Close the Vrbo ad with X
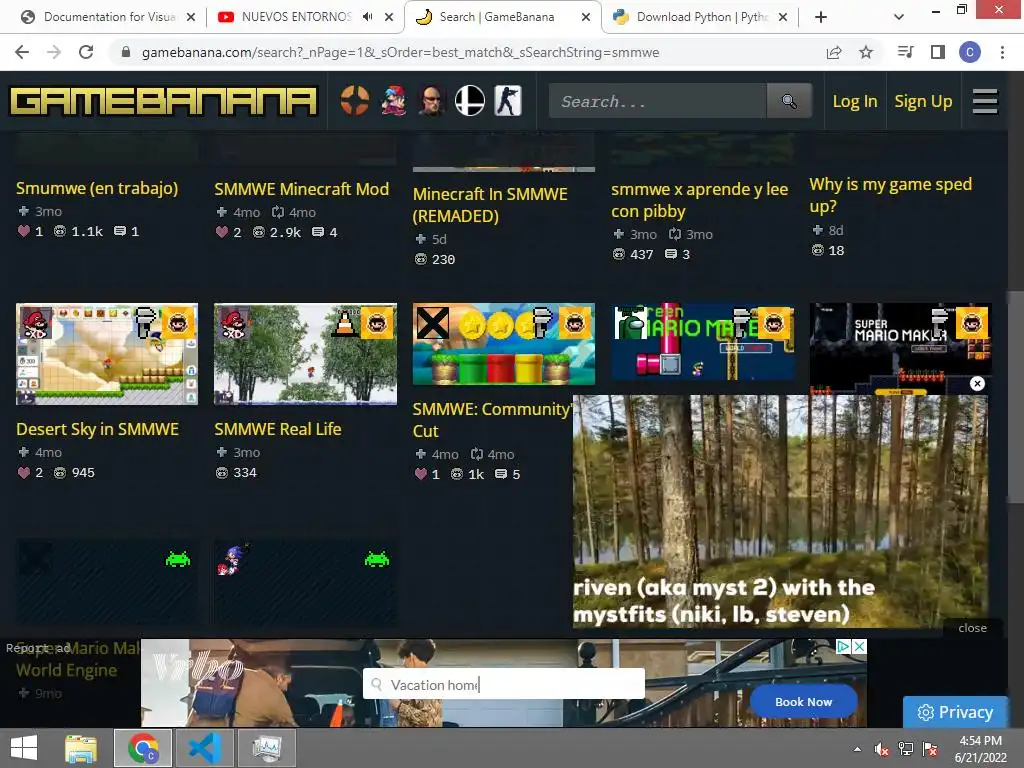 [859, 646]
